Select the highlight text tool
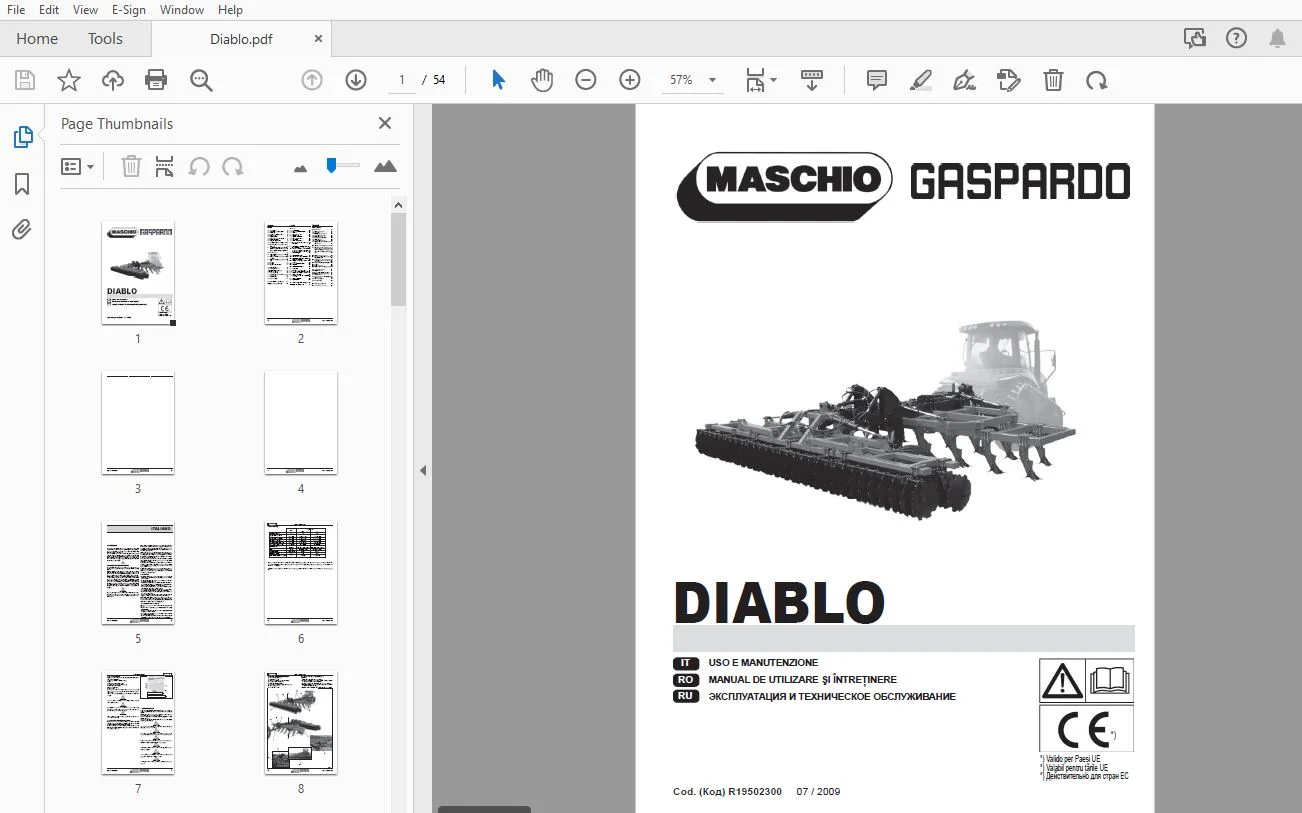This screenshot has height=813, width=1302. [x=921, y=80]
